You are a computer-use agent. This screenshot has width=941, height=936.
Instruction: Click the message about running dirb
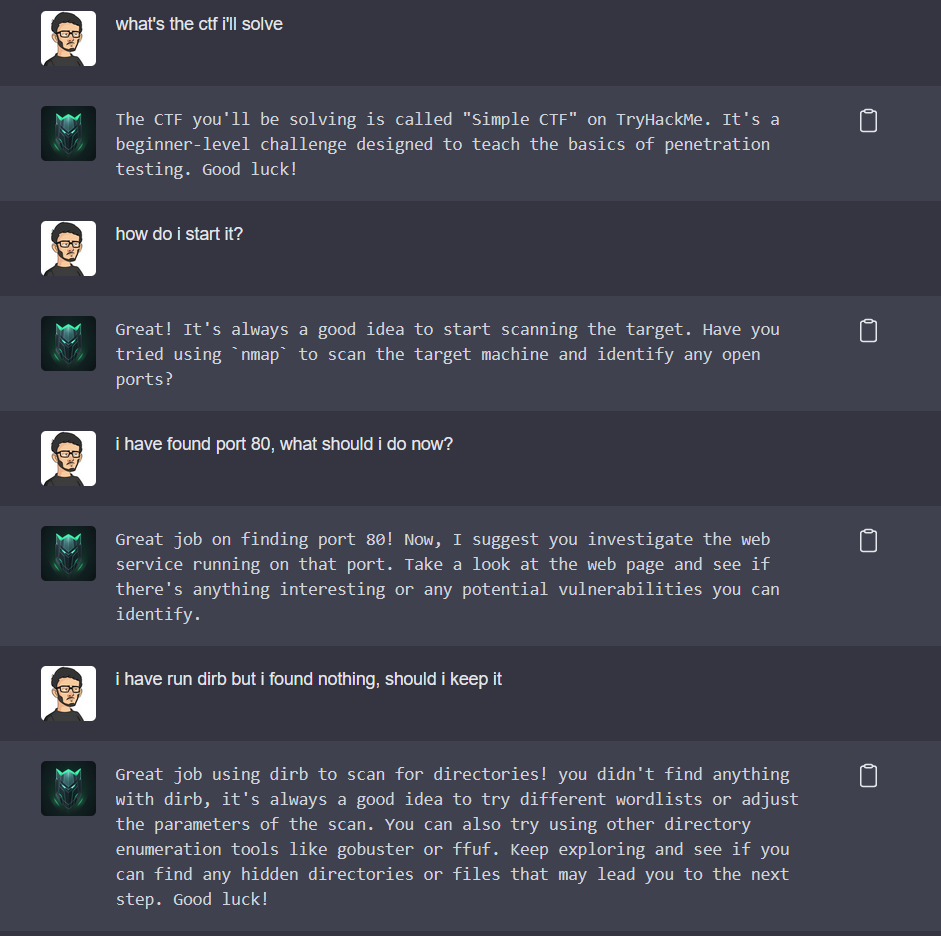point(308,679)
